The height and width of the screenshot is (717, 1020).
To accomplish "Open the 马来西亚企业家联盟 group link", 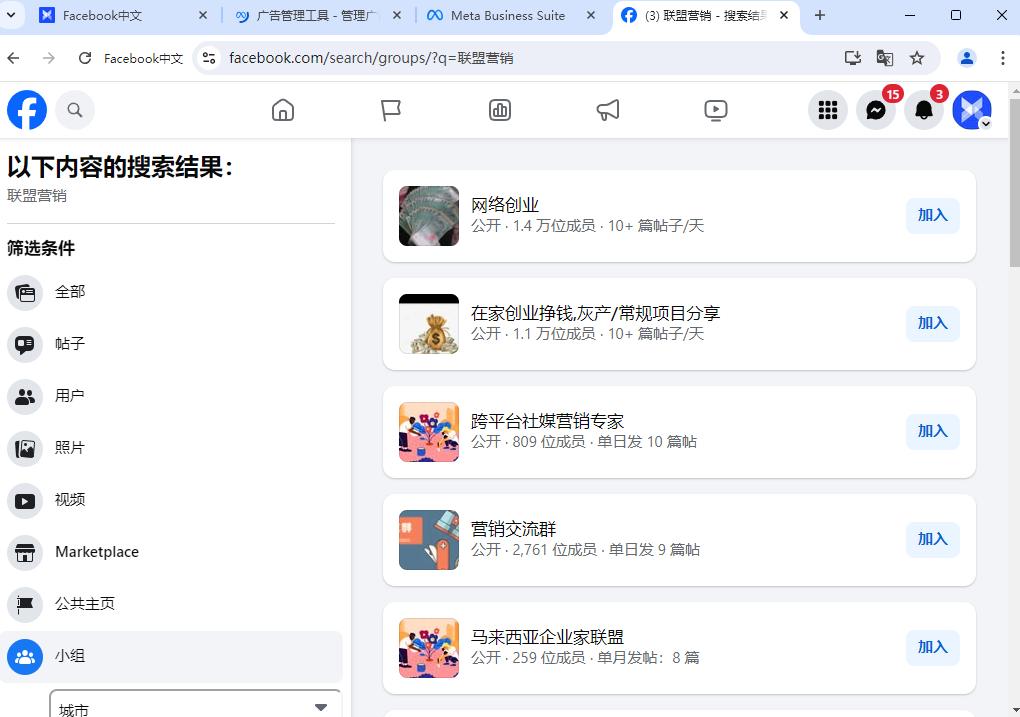I will tap(547, 638).
